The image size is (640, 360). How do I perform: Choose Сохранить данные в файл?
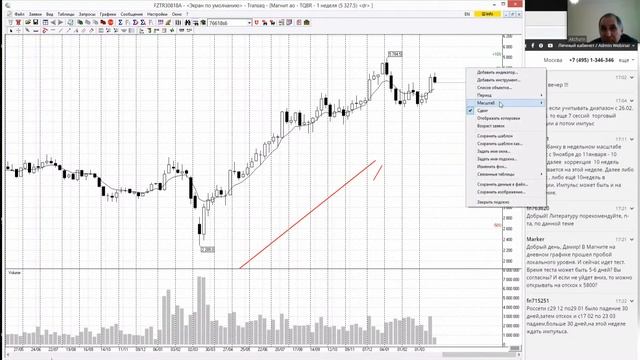click(x=506, y=184)
